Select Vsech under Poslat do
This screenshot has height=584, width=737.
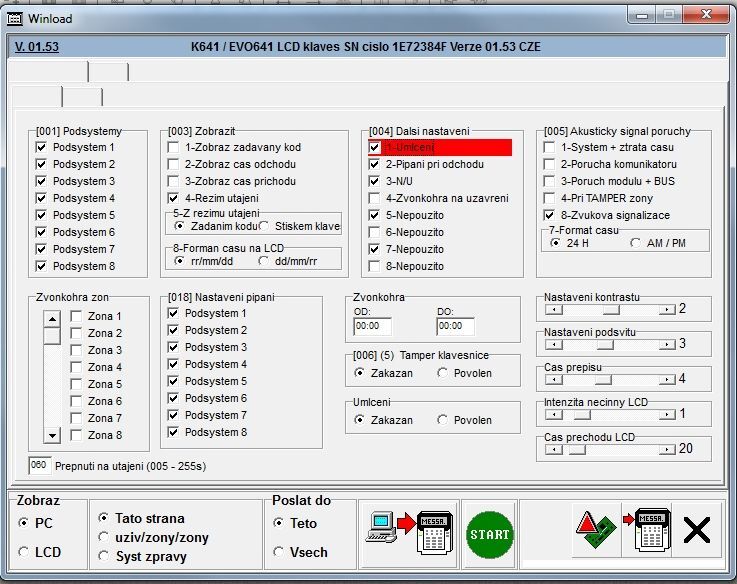(x=279, y=552)
